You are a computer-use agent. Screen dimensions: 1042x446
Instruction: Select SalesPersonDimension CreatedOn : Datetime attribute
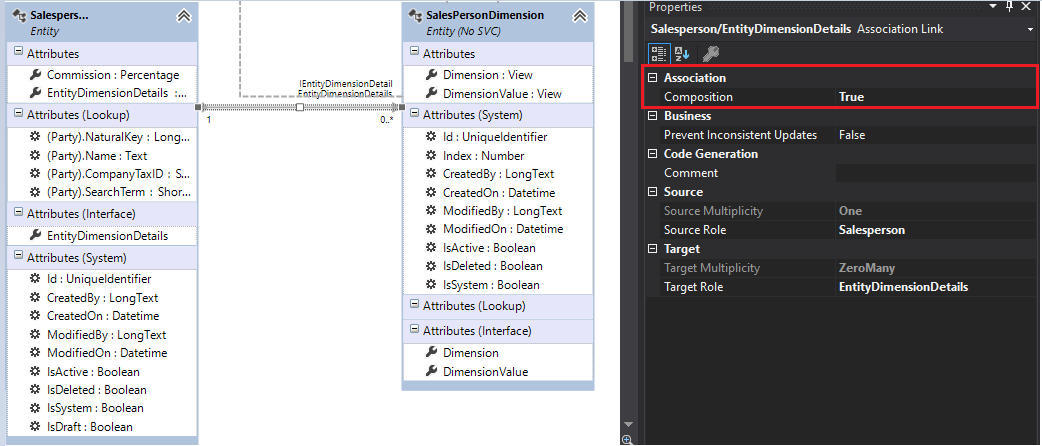pyautogui.click(x=498, y=193)
